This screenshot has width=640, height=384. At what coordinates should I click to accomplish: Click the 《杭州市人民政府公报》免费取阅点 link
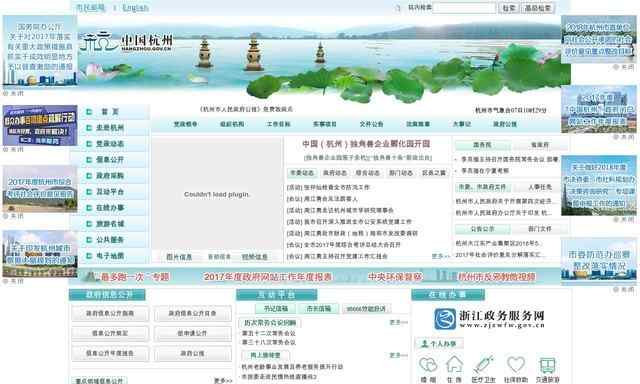247,109
